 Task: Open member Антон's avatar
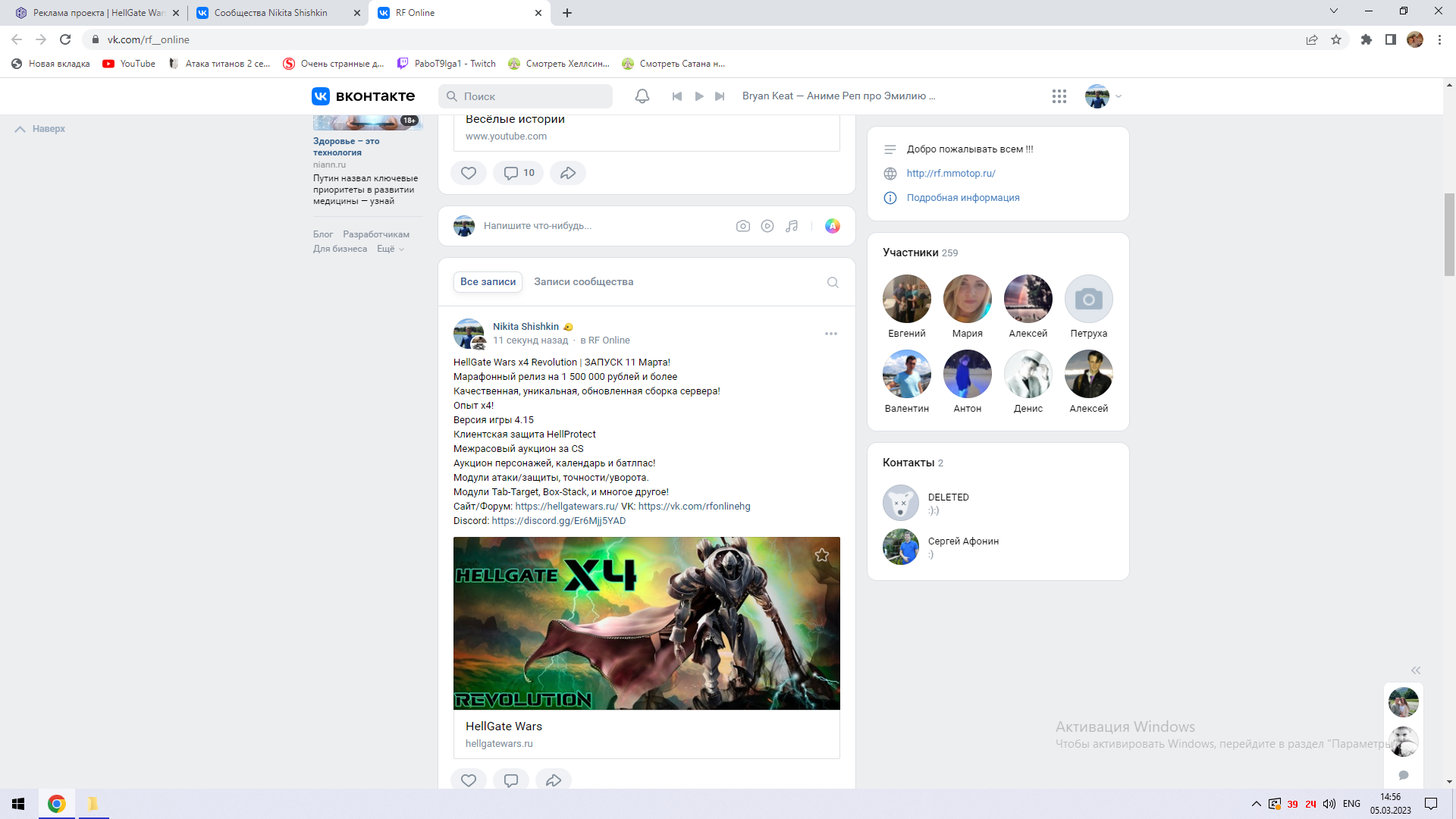coord(968,374)
